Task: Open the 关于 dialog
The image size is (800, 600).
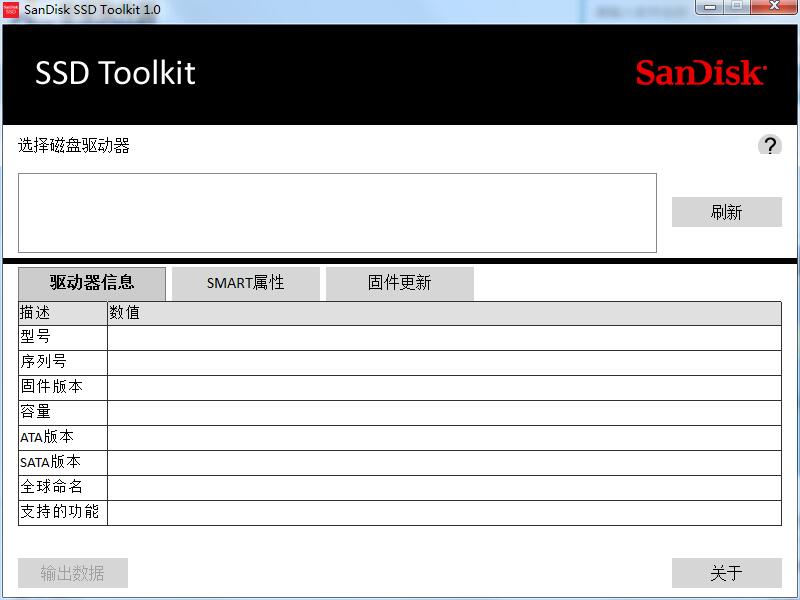Action: (x=728, y=572)
